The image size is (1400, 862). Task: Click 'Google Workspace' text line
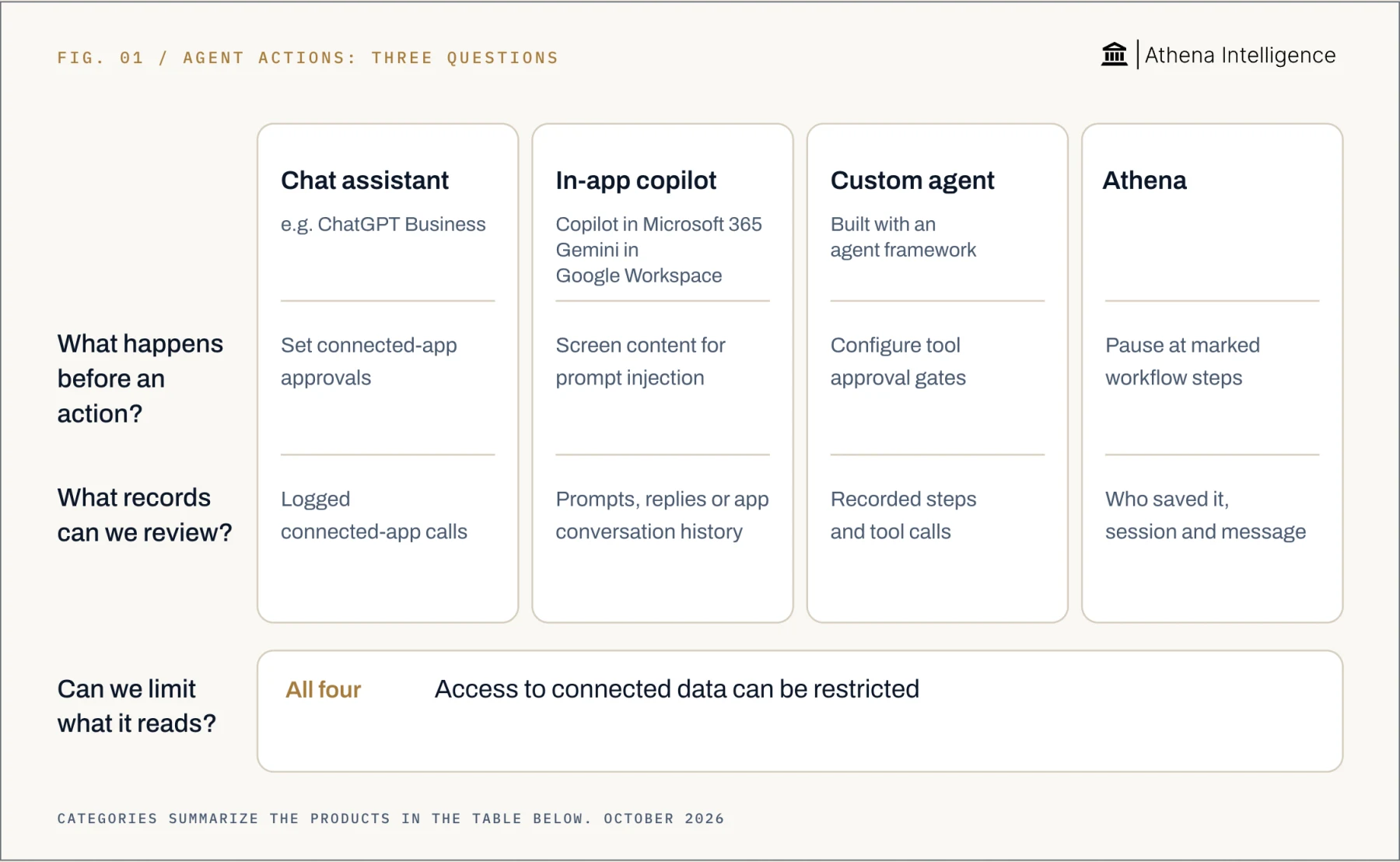tap(639, 275)
